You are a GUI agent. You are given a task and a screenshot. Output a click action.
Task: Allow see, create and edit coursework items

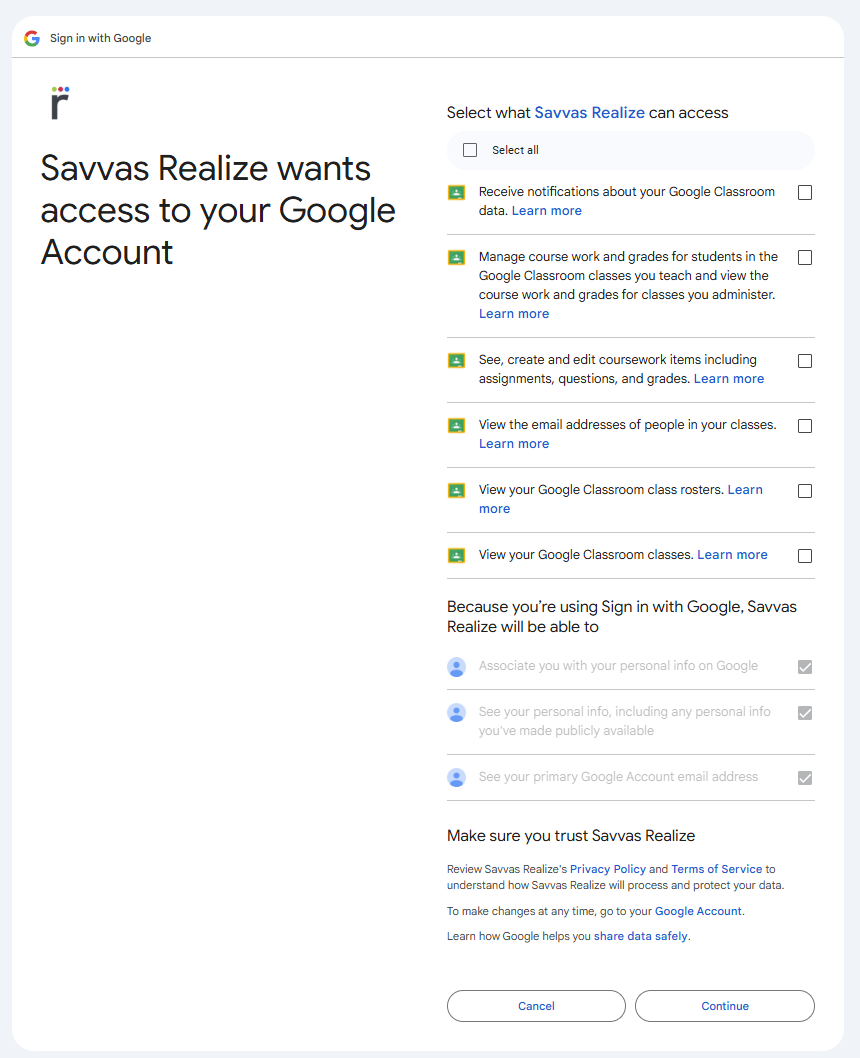pyautogui.click(x=805, y=361)
